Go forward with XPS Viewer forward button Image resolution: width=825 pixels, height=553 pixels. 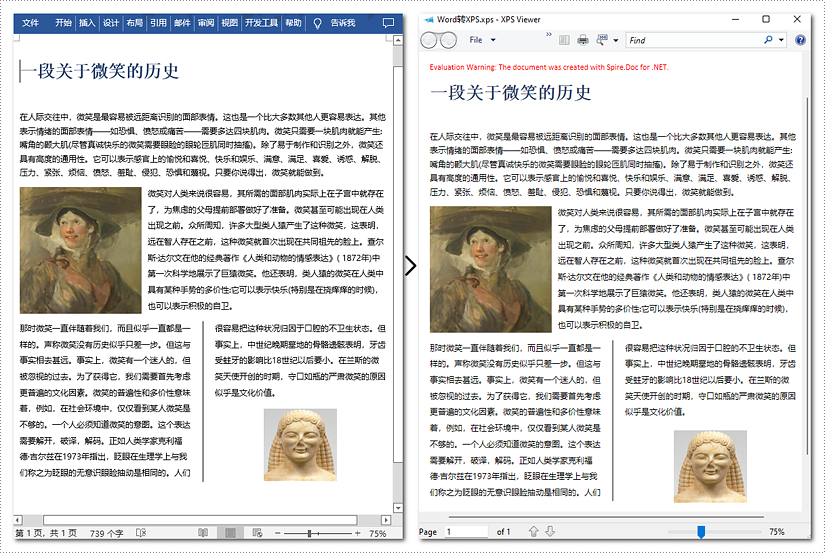448,40
